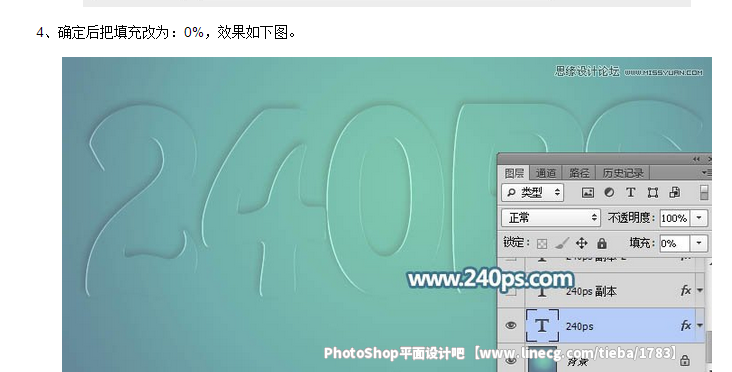732x372 pixels.
Task: Open the layers panel flyout menu
Action: pos(707,173)
